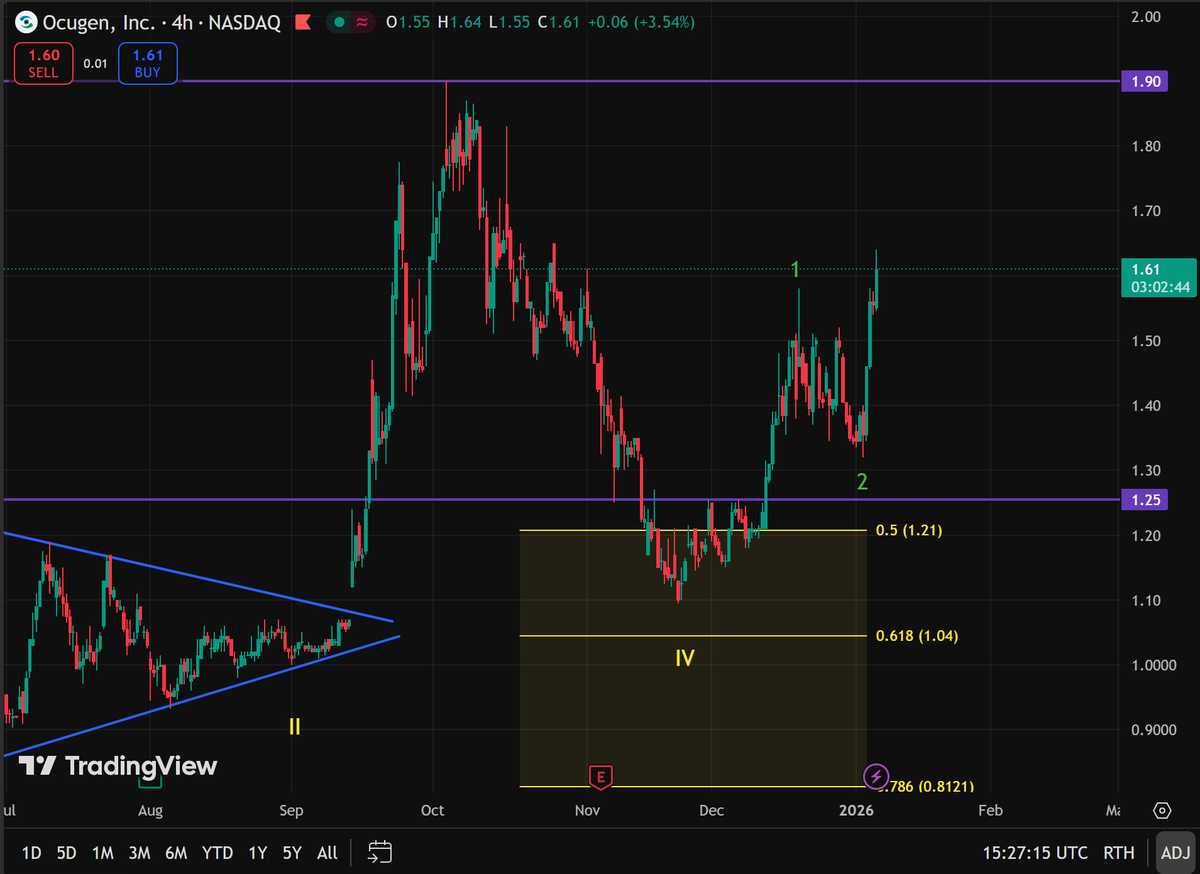Click the 1.61 BUY button

147,63
